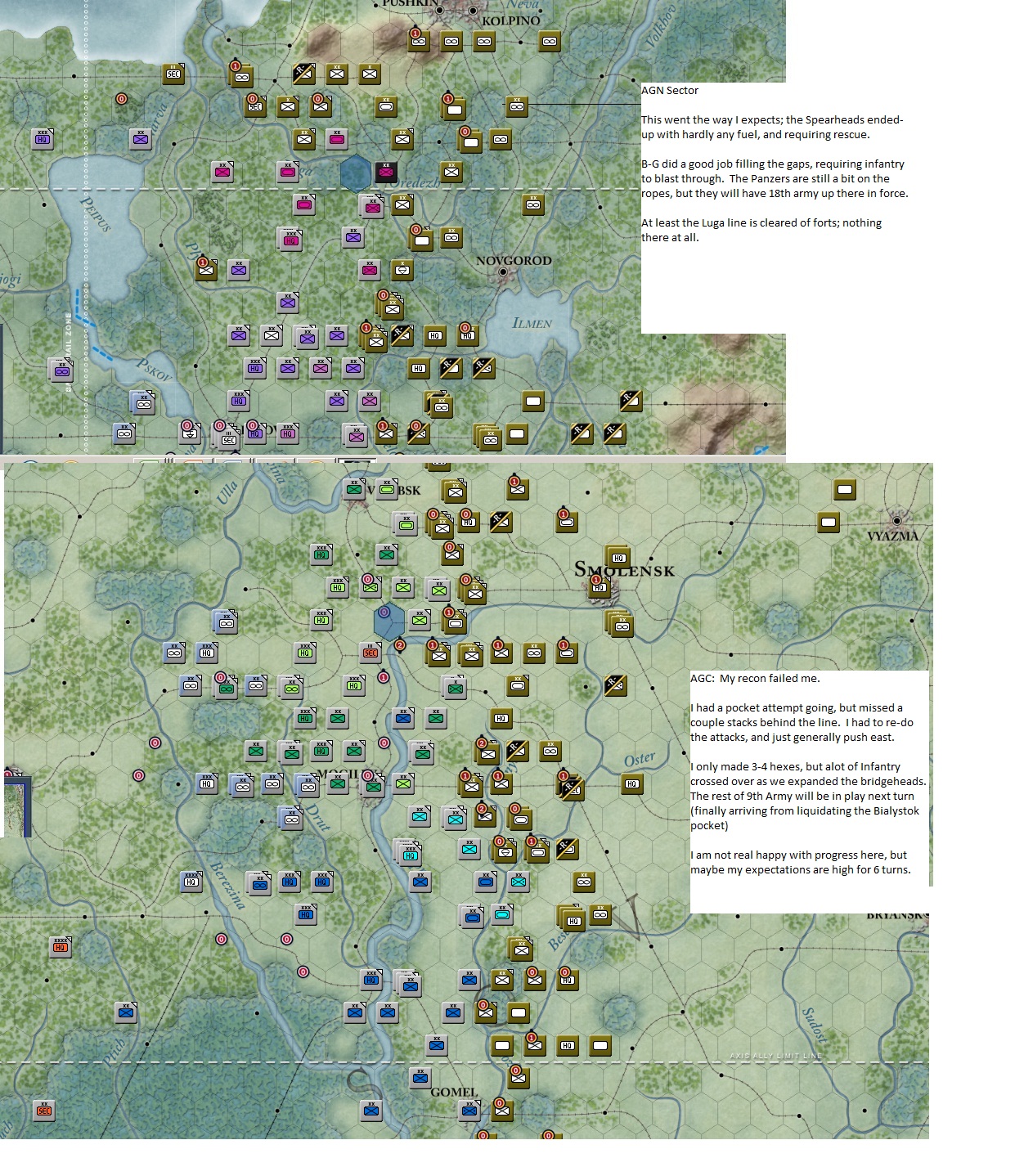Click the 'Bialystok pocket' line in AGC note
The width and height of the screenshot is (1015, 1176).
(x=805, y=818)
